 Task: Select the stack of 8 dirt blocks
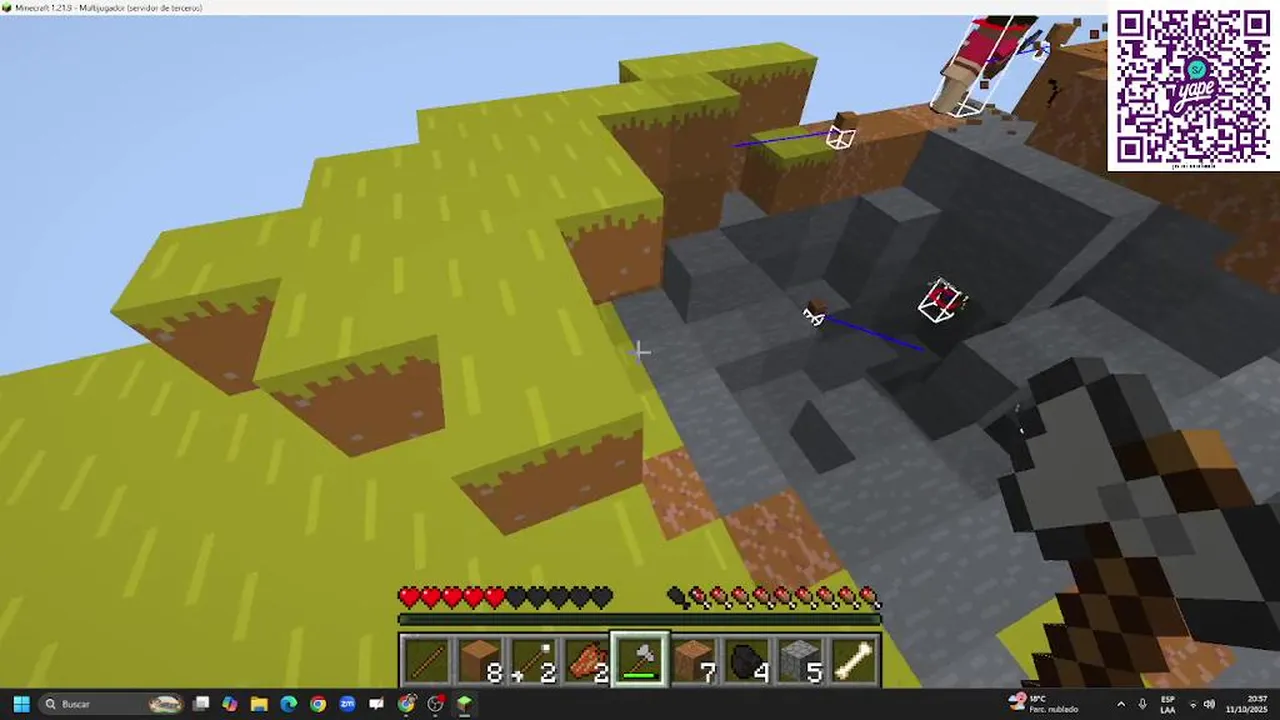[x=480, y=661]
